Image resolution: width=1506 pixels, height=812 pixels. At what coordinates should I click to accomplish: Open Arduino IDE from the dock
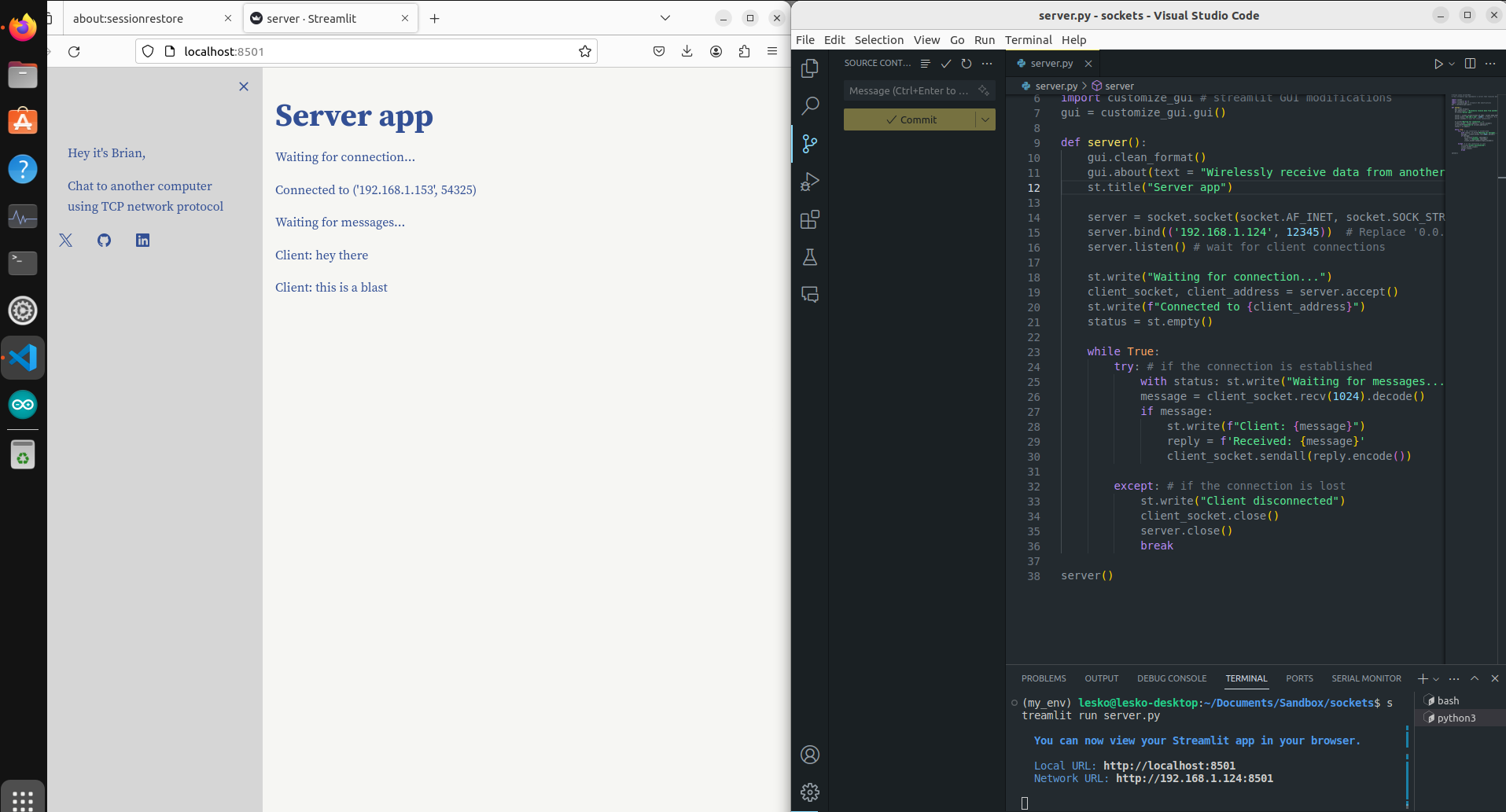click(x=23, y=405)
